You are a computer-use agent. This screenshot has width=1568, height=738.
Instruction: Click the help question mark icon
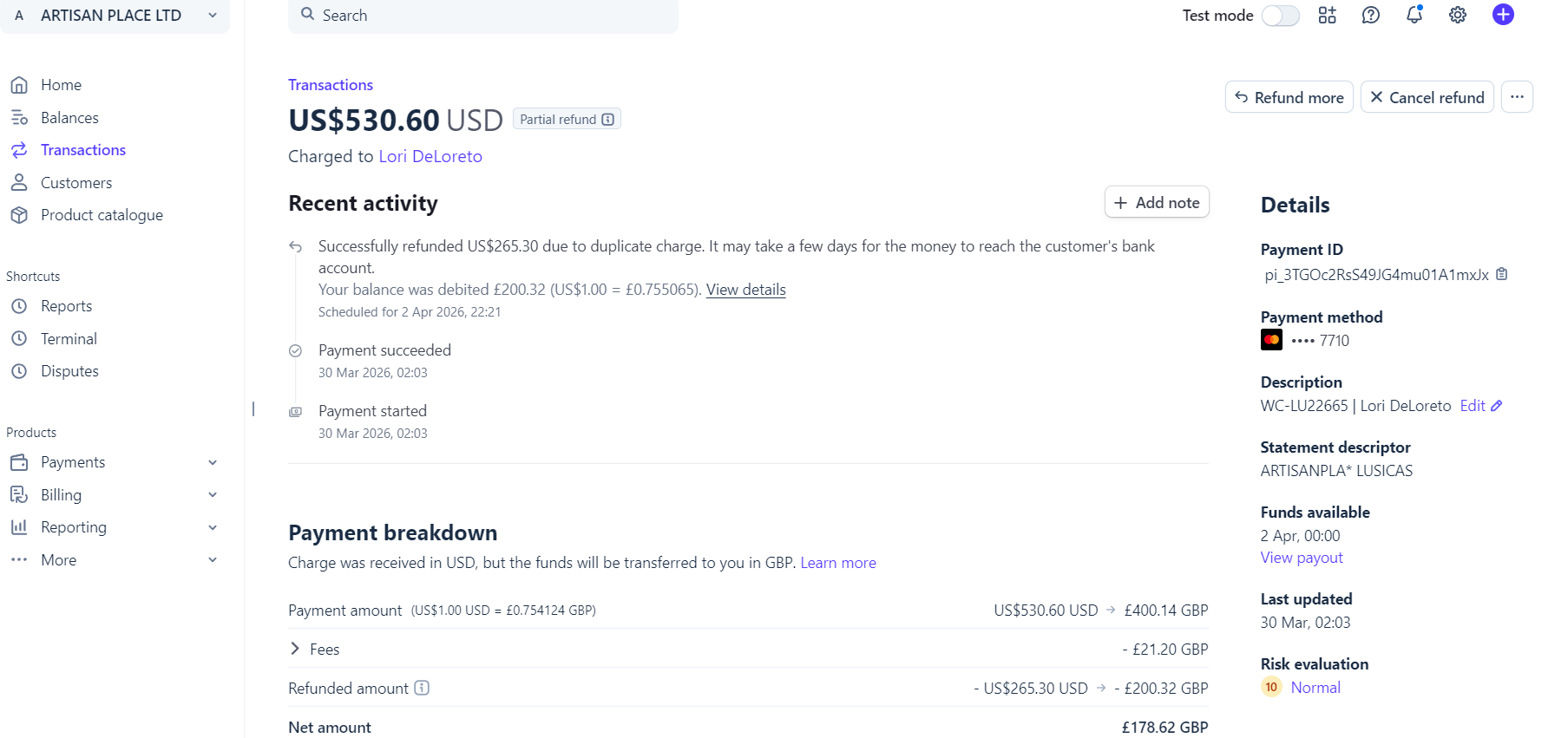coord(1371,15)
